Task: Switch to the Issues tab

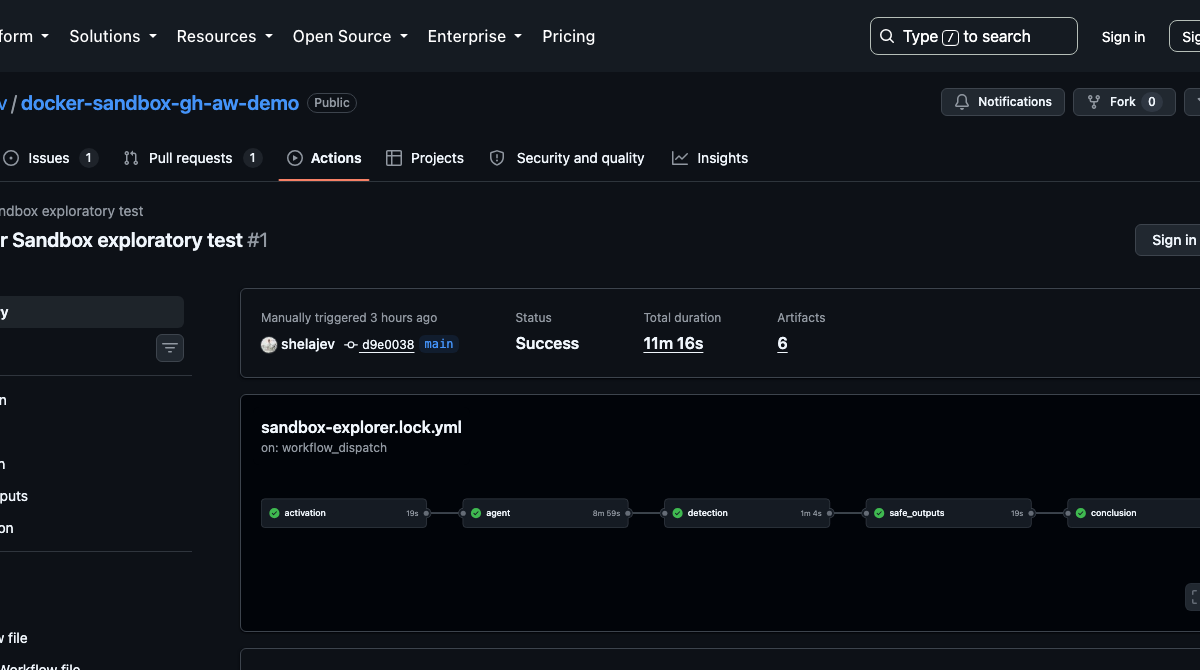Action: tap(50, 158)
